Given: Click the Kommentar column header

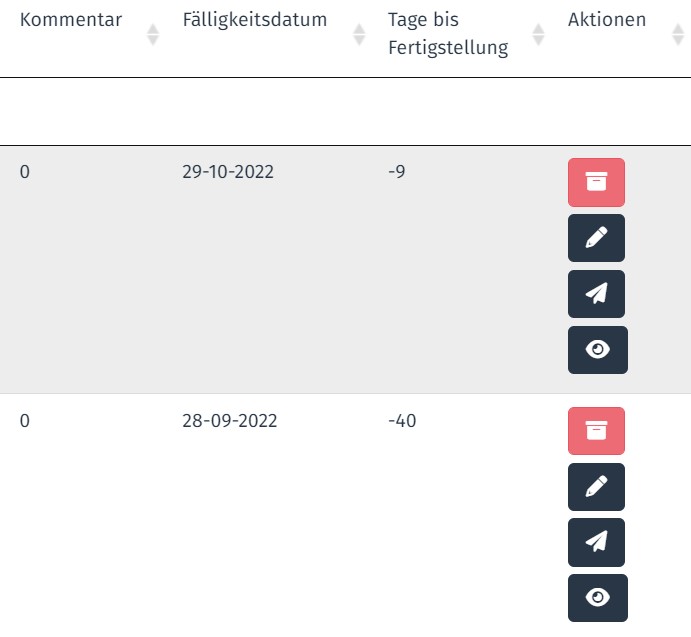Looking at the screenshot, I should pos(71,20).
